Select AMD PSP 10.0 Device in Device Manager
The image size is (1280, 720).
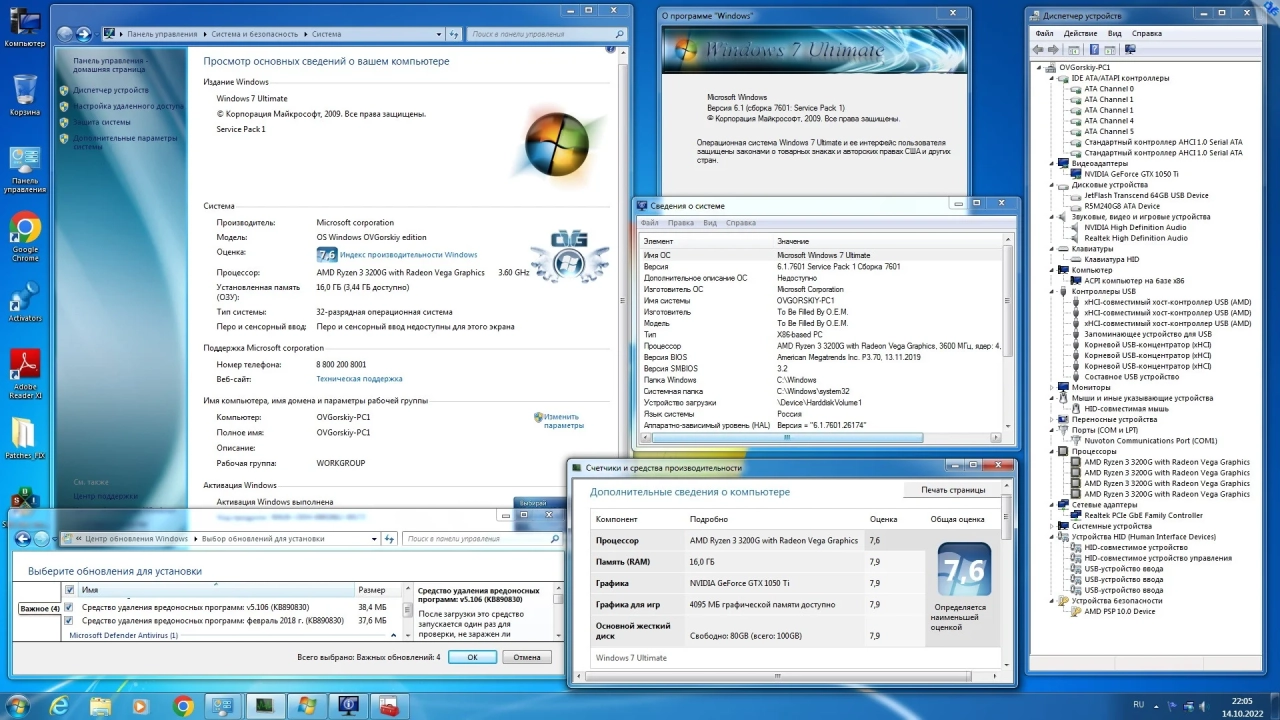pos(1119,611)
